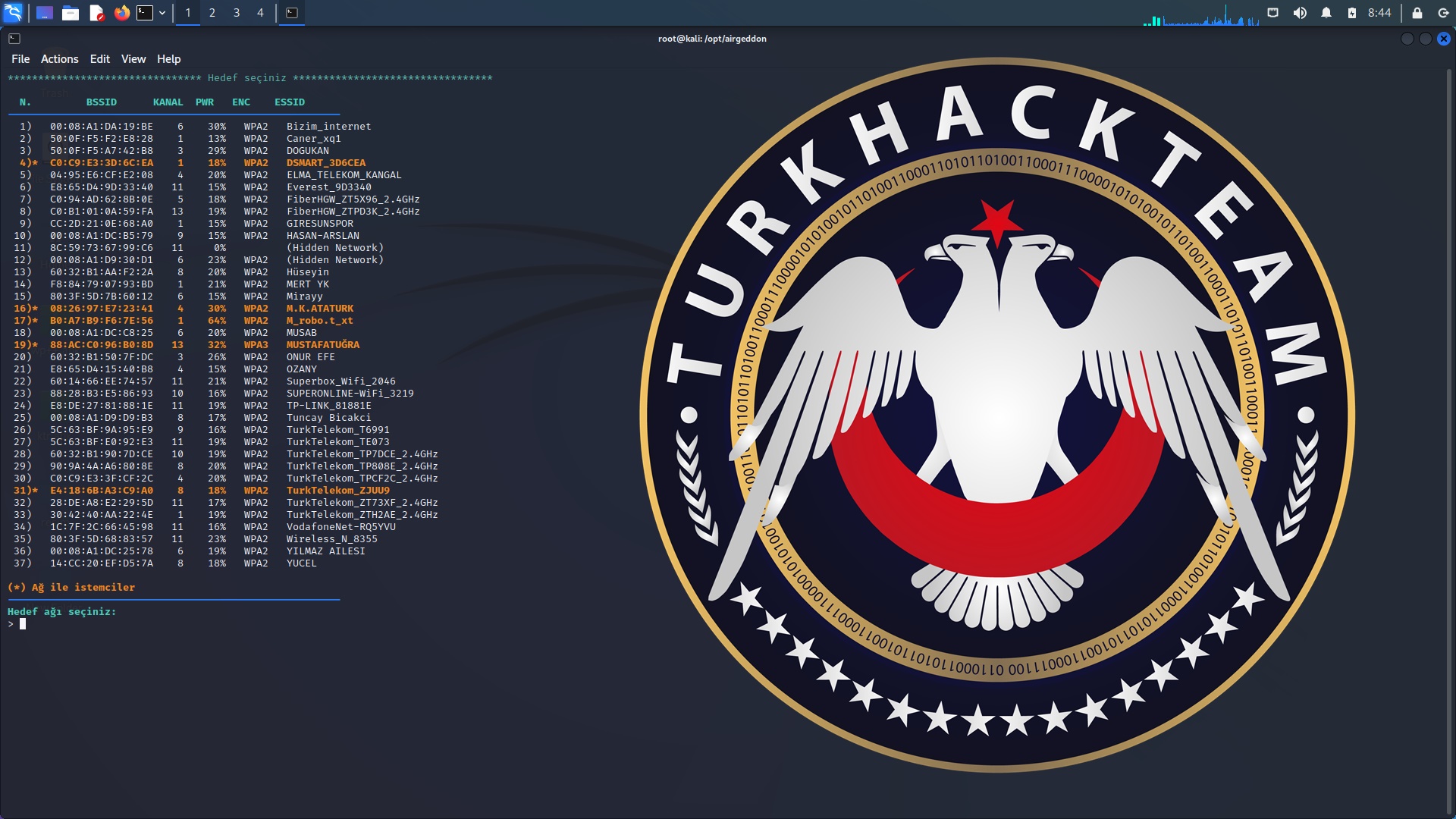Open the text editor launcher
1456x819 pixels.
96,13
